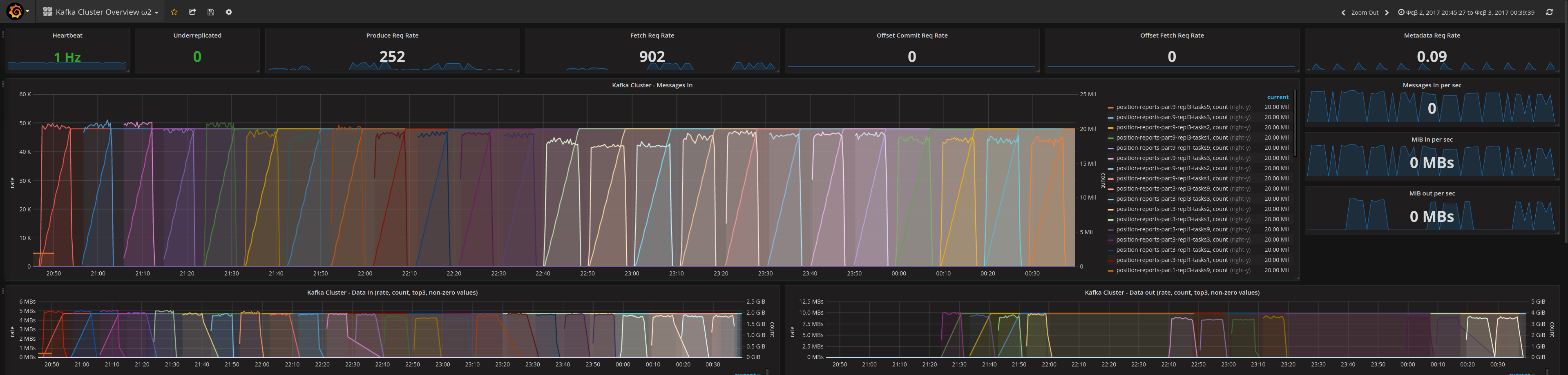Open row menu handle beside Messages In graph
Screen dimensions: 1568x375
(3, 84)
